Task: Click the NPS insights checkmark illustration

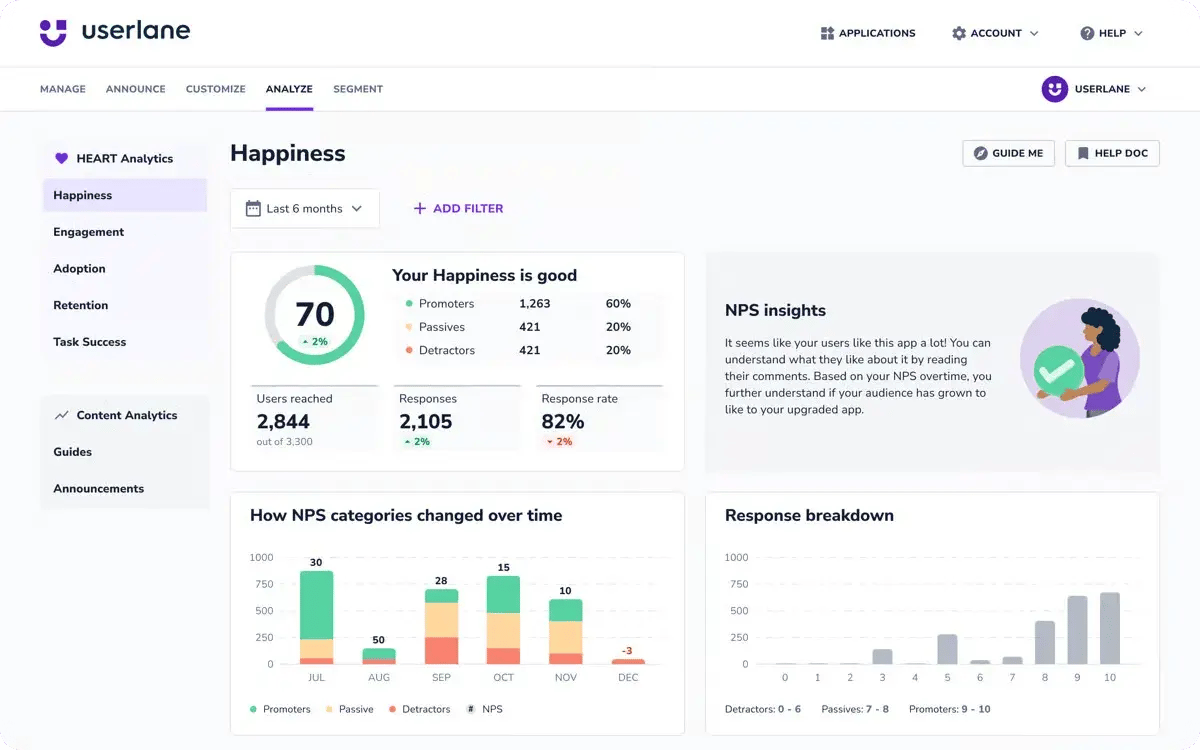Action: coord(1056,371)
